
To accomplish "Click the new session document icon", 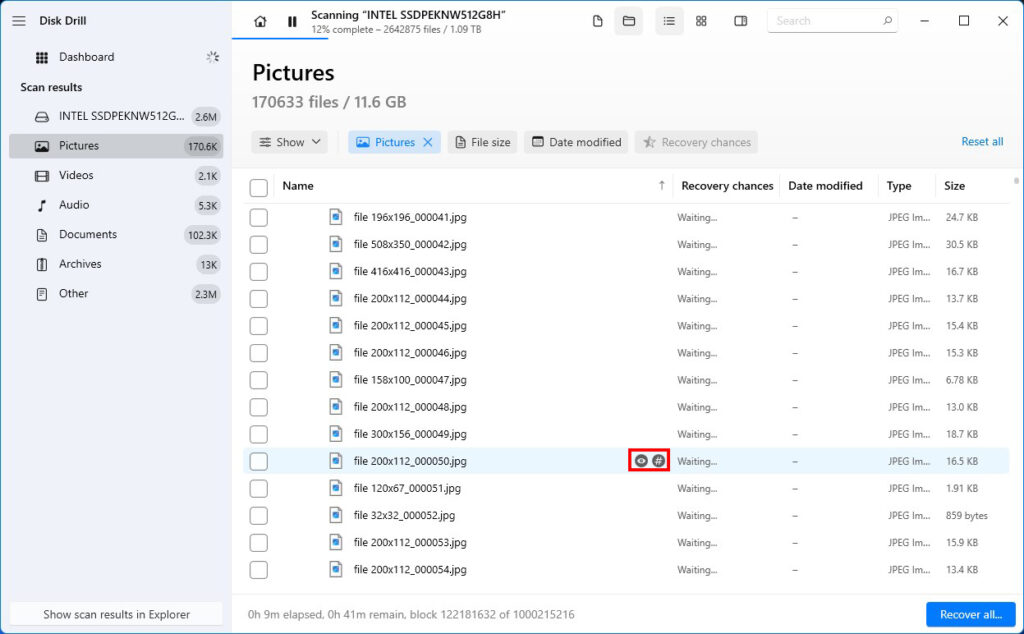I will coord(597,20).
